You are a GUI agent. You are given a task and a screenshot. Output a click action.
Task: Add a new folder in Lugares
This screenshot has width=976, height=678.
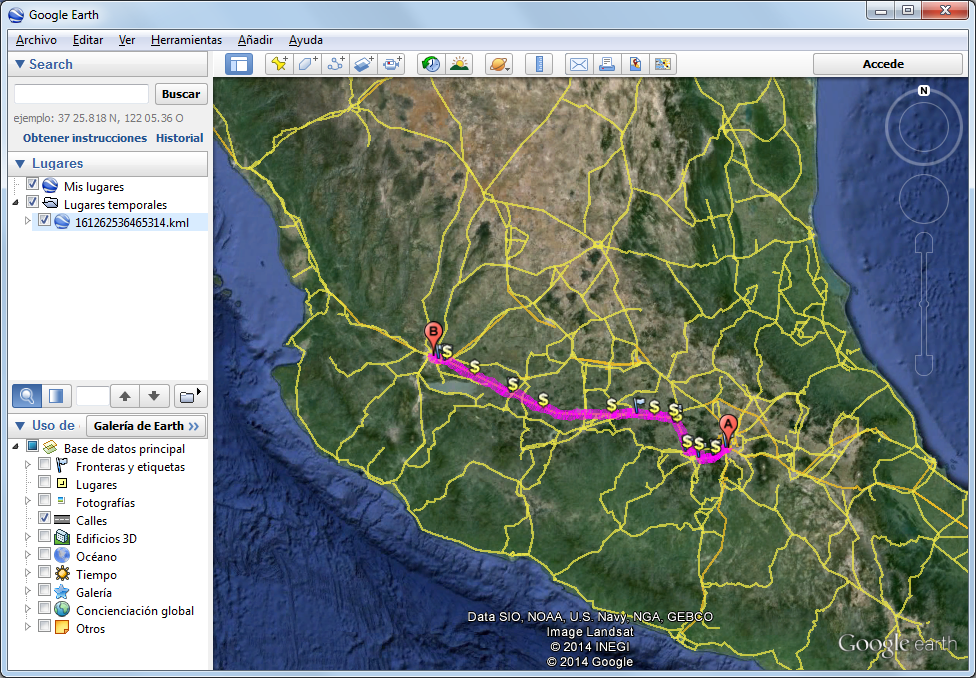(189, 396)
